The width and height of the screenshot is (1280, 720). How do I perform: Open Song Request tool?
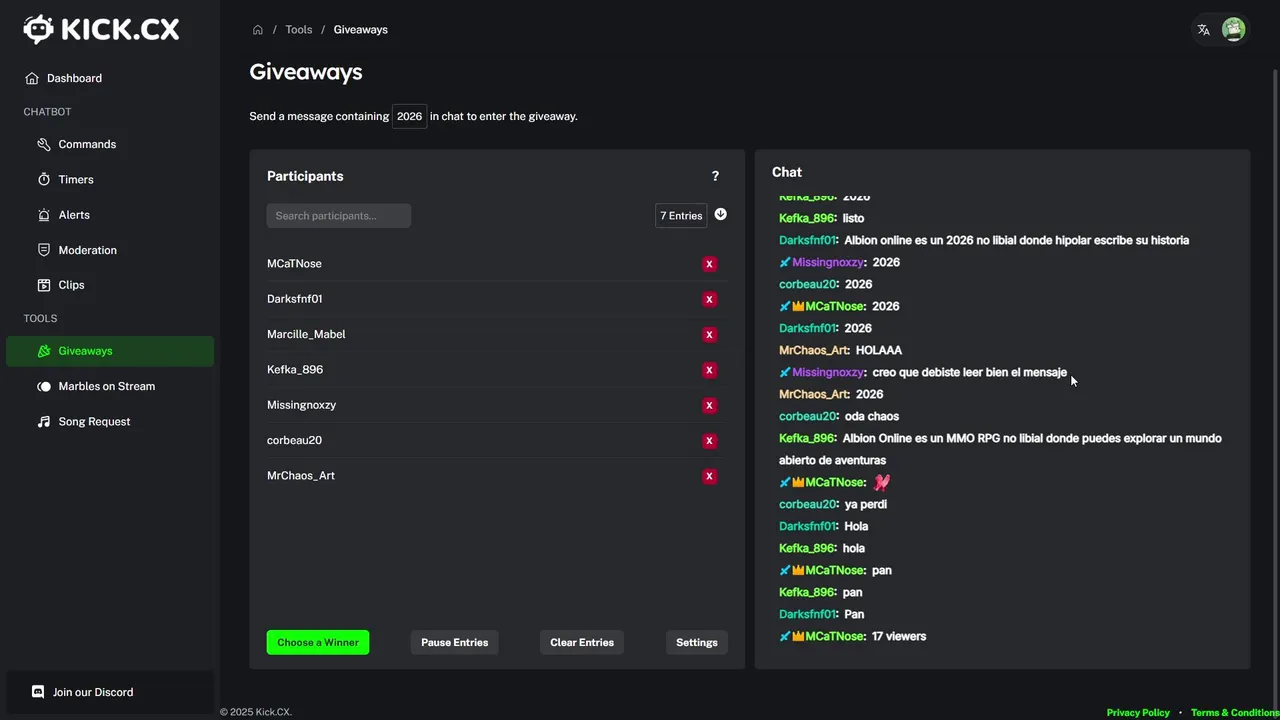(x=94, y=422)
